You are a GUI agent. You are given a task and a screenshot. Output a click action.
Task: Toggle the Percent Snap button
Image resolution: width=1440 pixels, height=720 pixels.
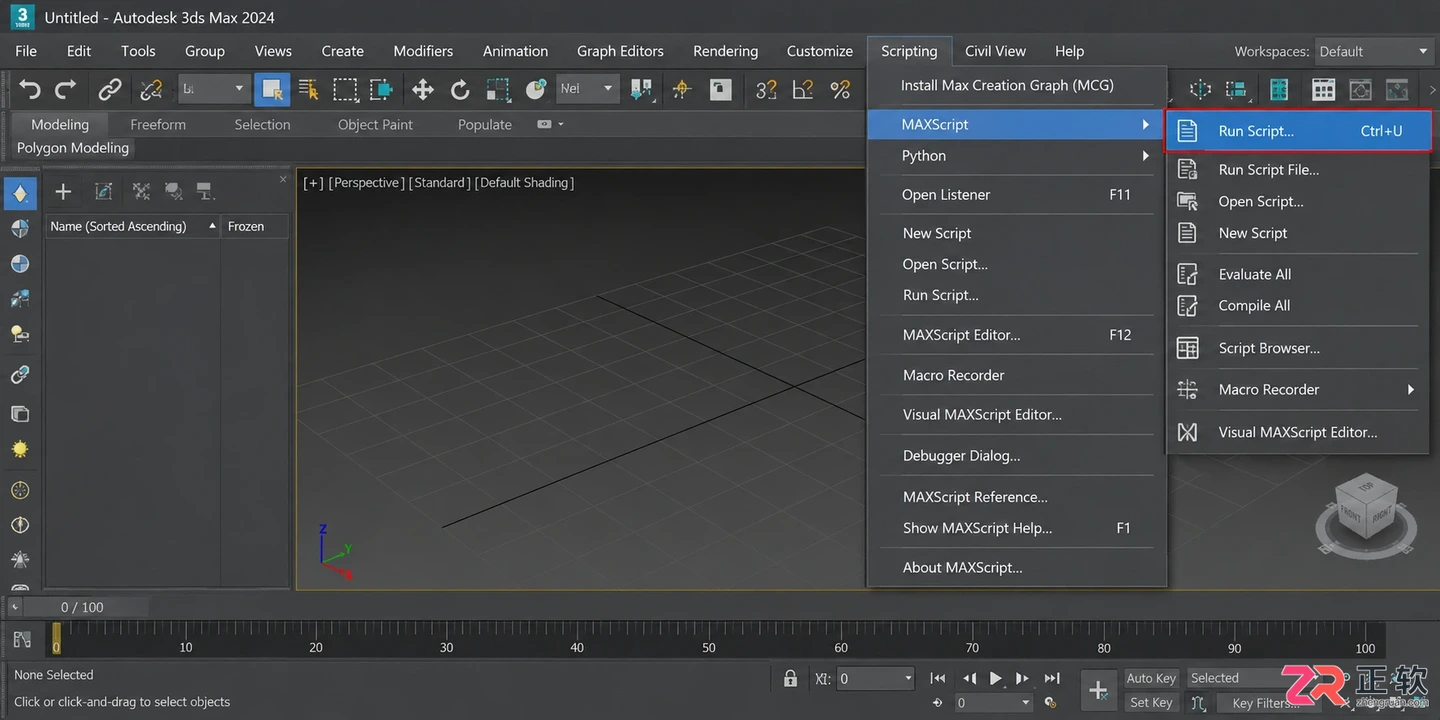click(x=840, y=89)
